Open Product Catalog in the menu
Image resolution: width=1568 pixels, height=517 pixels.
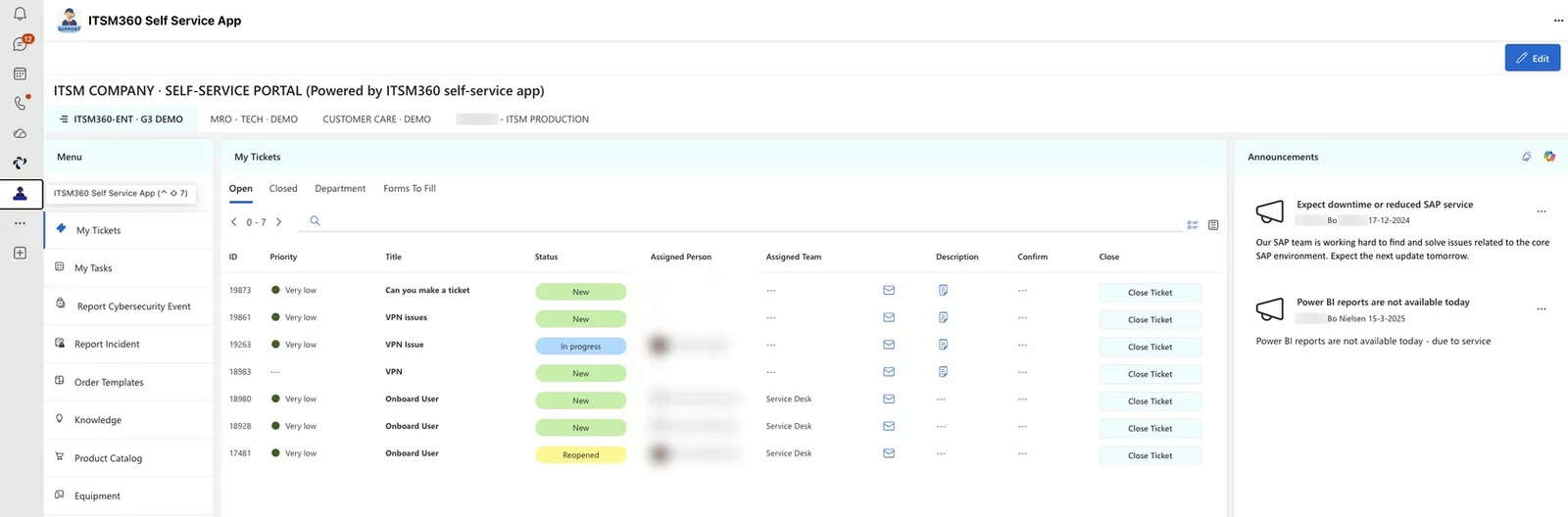point(129,458)
